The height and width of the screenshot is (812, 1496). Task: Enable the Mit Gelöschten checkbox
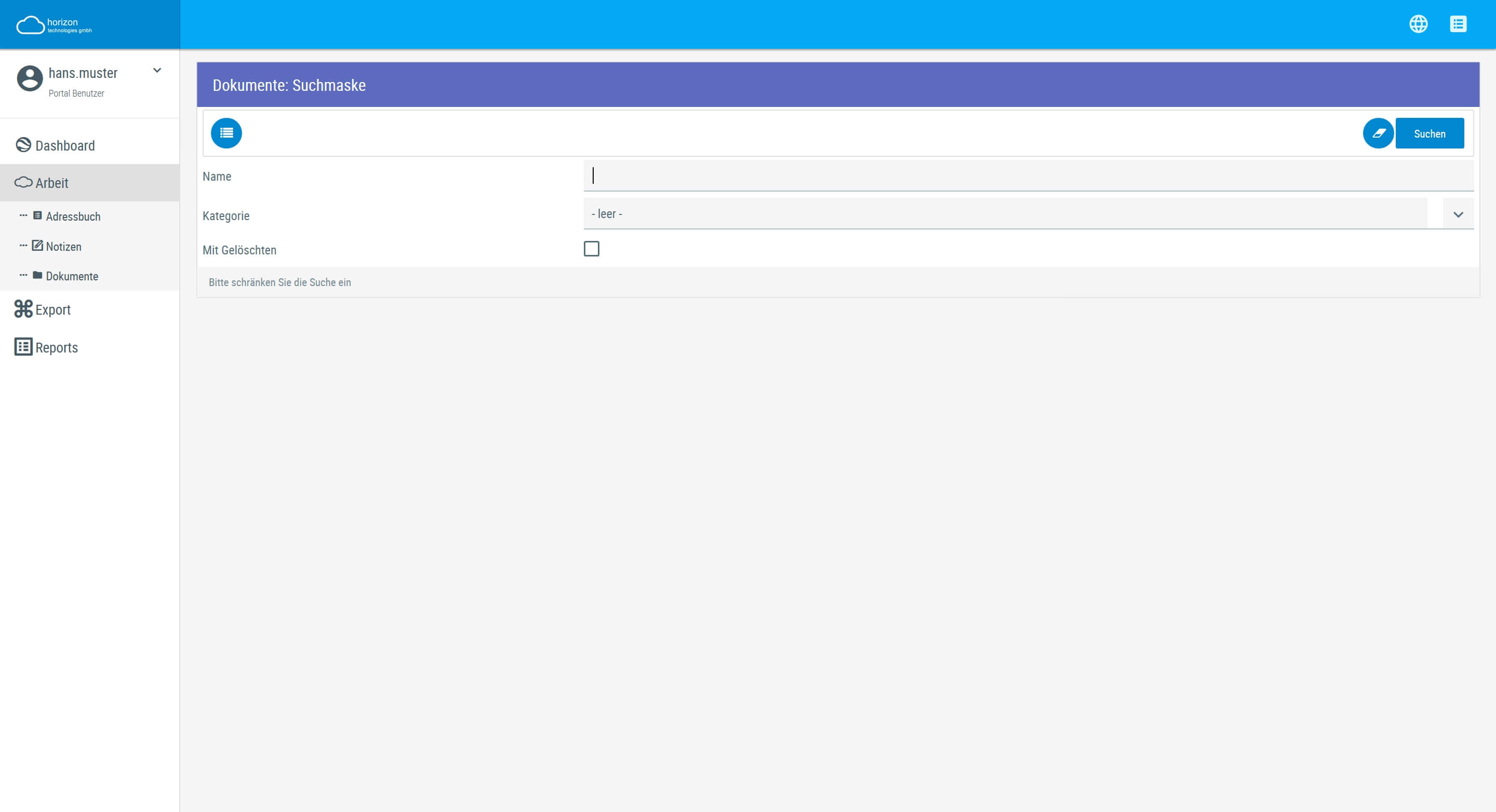pyautogui.click(x=591, y=249)
